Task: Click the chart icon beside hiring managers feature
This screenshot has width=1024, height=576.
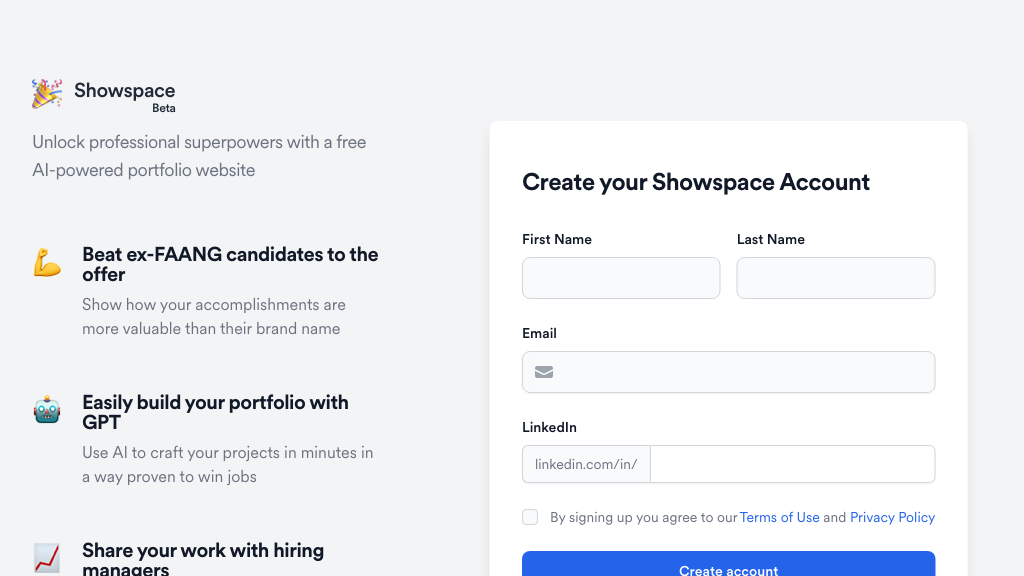Action: (47, 557)
